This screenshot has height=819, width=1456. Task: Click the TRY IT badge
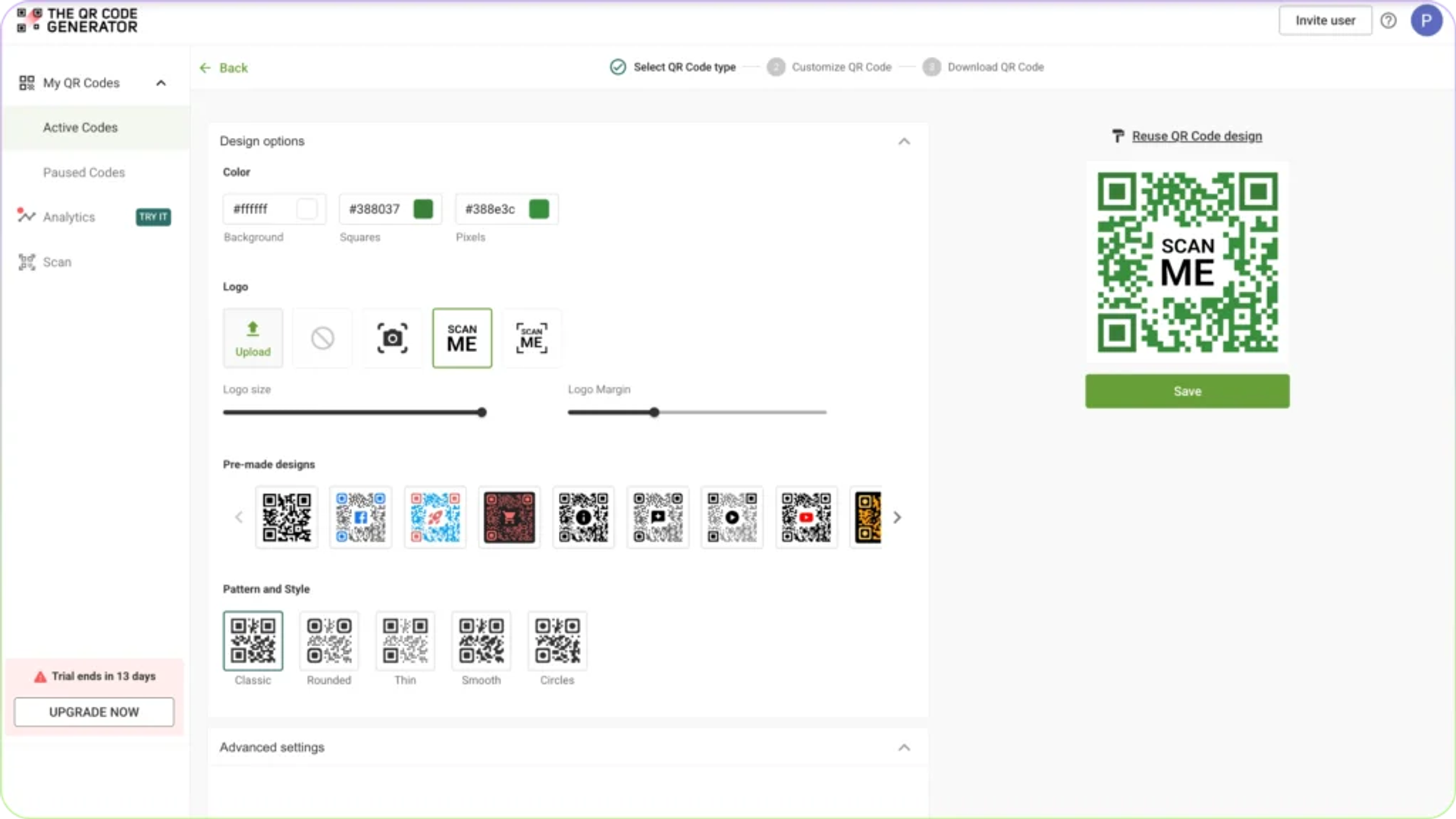153,217
